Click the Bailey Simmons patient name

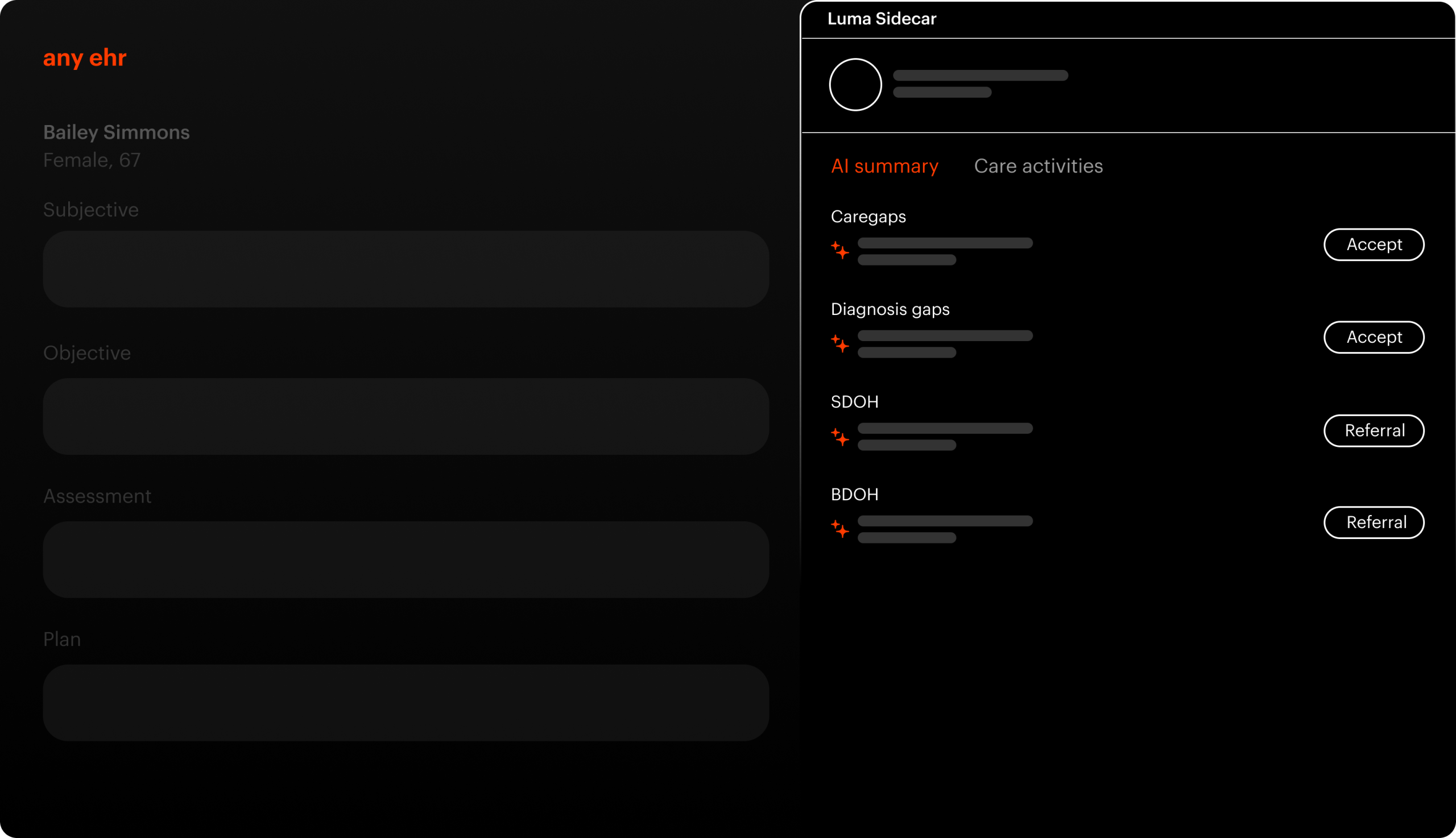116,132
